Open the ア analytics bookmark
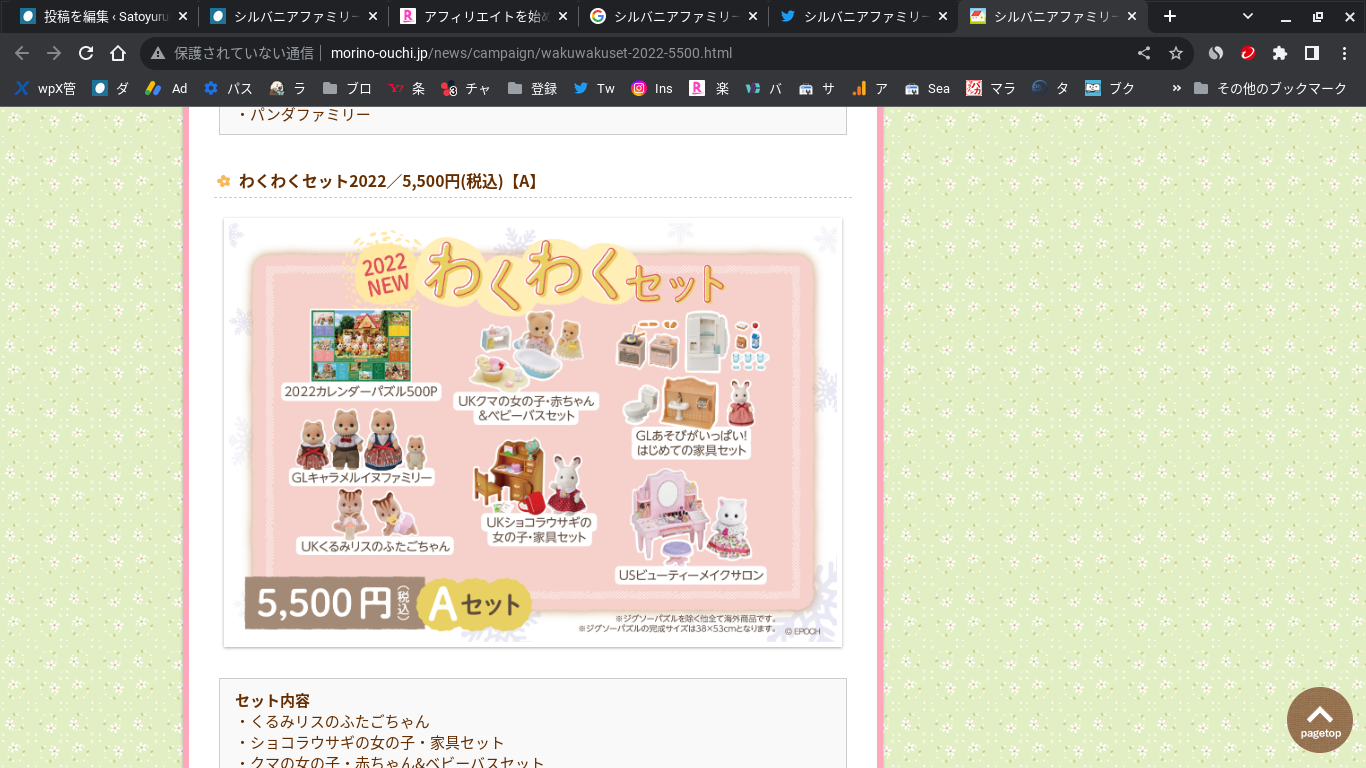 tap(871, 88)
